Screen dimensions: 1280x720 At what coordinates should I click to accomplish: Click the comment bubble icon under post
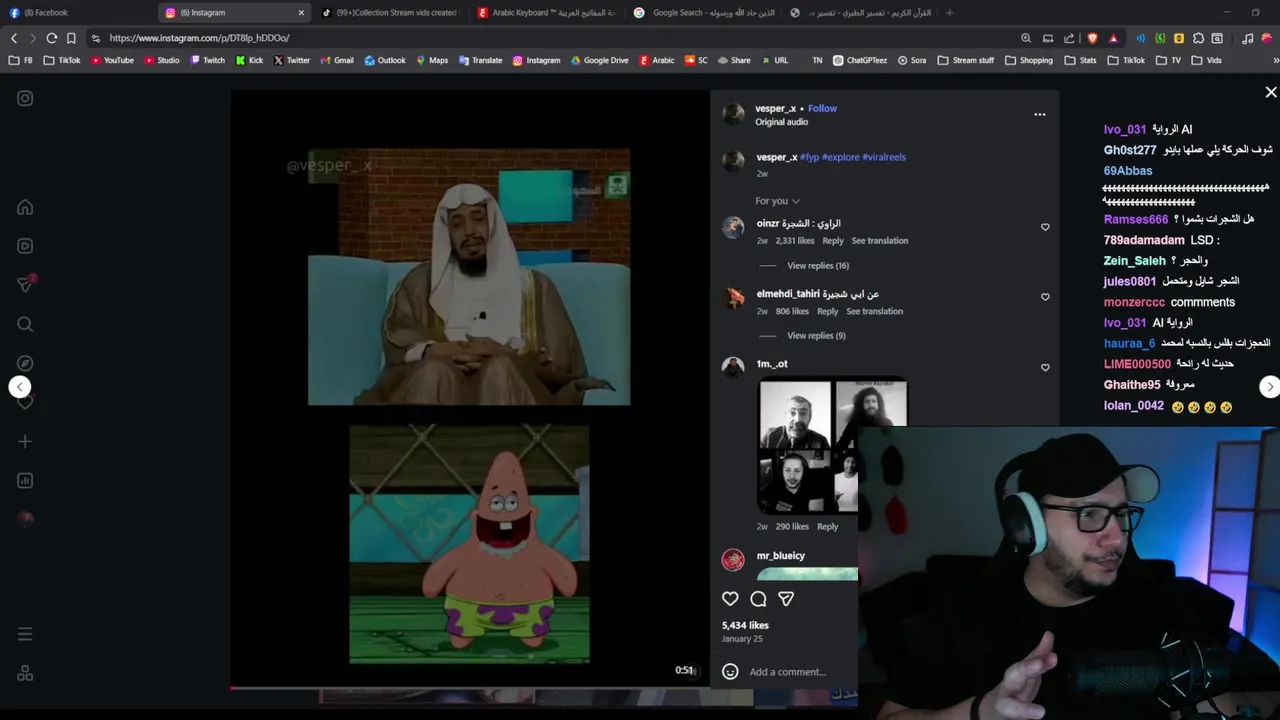point(758,599)
